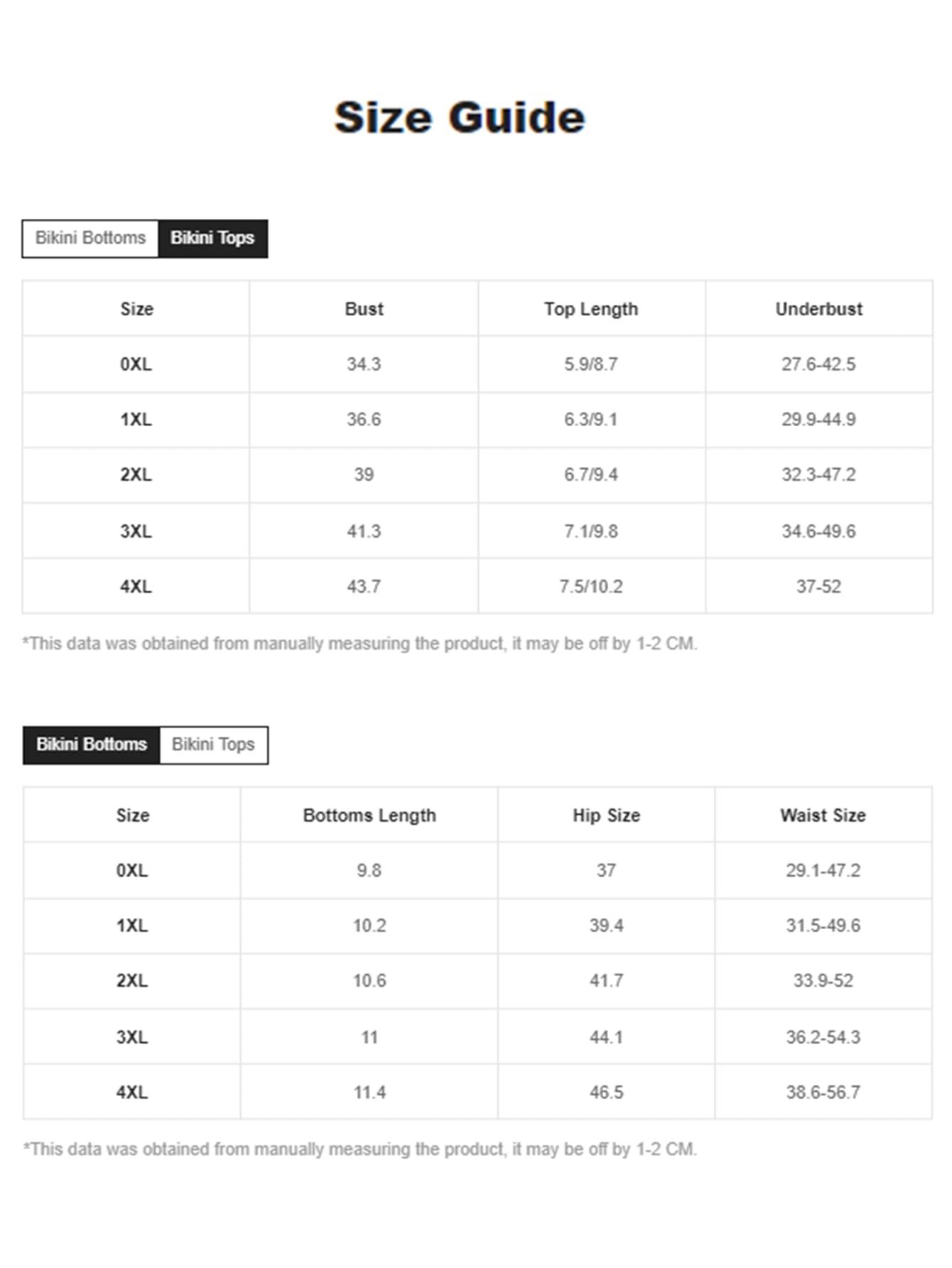952x1268 pixels.
Task: Select the 44.1 hip size value
Action: coord(606,1037)
